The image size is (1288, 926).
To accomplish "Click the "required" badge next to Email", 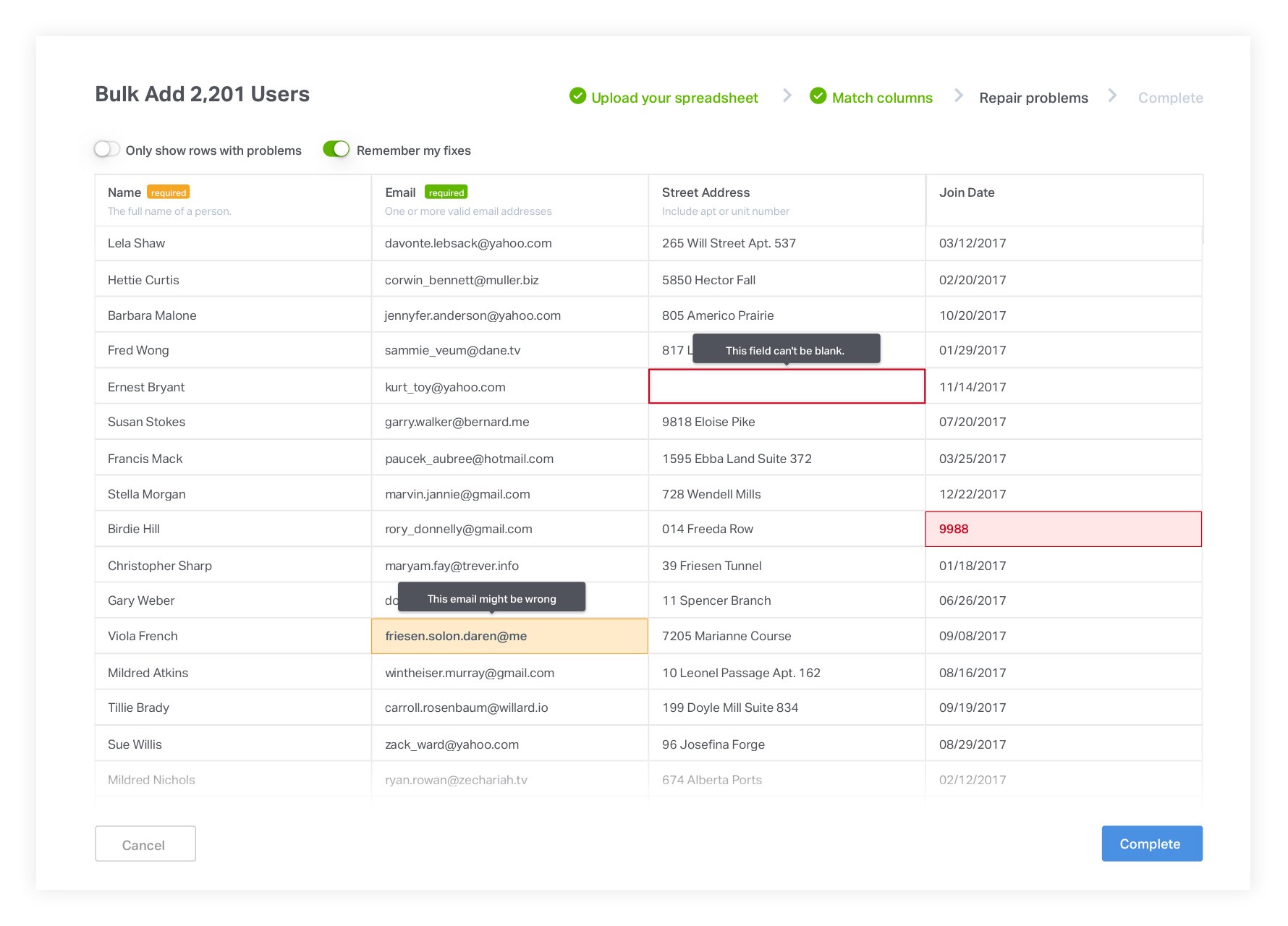I will [x=446, y=192].
